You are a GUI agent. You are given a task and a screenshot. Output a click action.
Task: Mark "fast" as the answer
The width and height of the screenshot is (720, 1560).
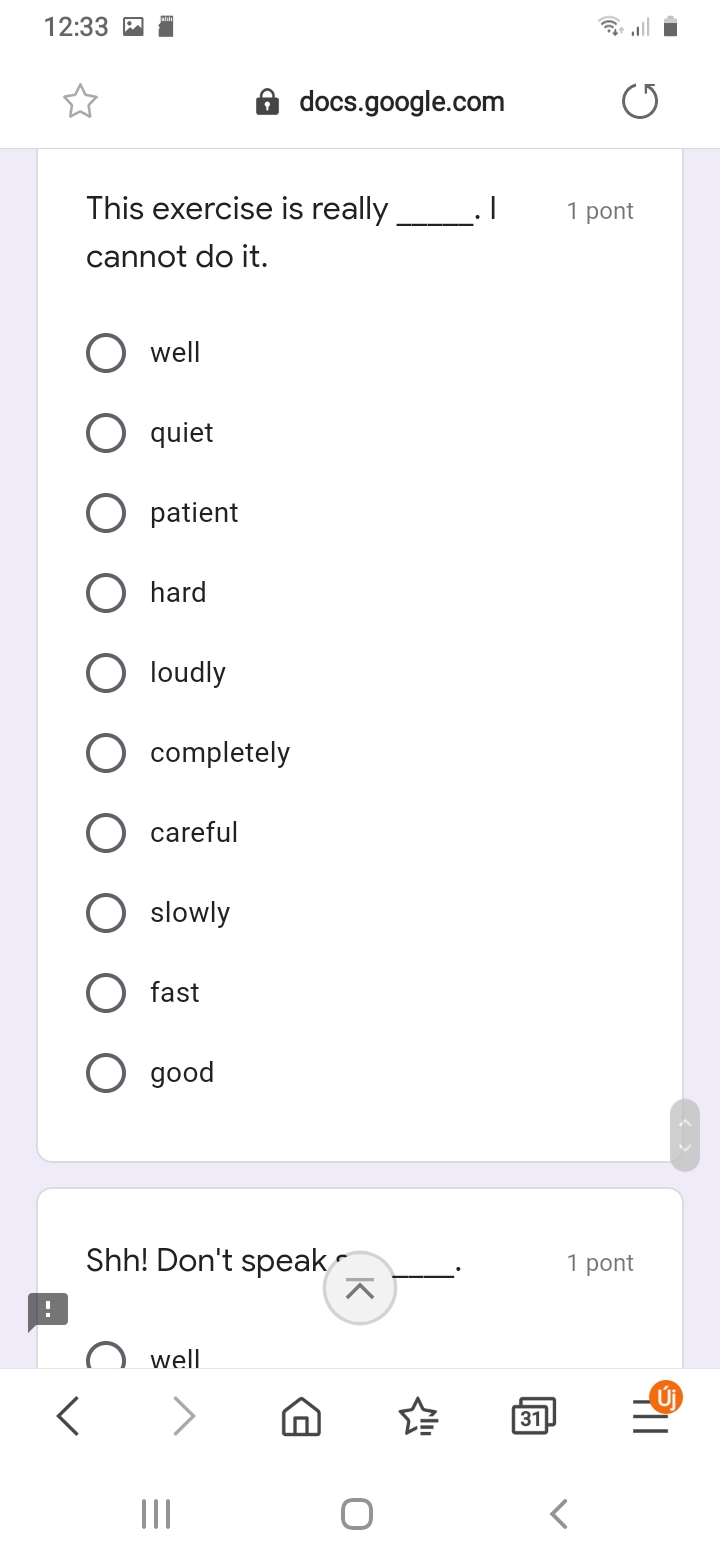(x=106, y=992)
